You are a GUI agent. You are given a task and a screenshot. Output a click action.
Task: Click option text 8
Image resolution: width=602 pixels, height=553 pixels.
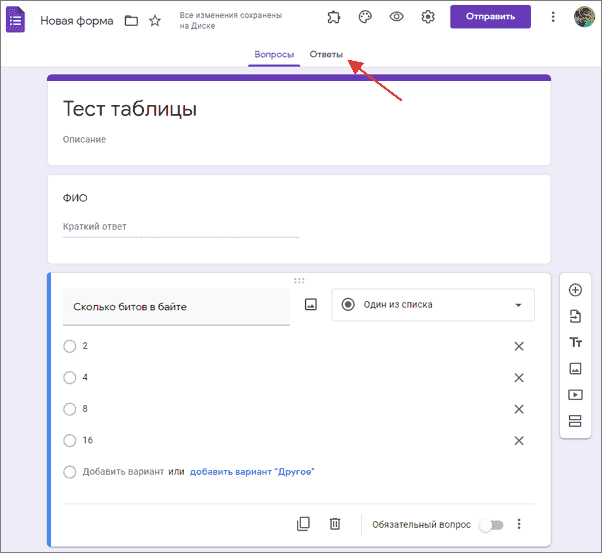click(x=85, y=409)
